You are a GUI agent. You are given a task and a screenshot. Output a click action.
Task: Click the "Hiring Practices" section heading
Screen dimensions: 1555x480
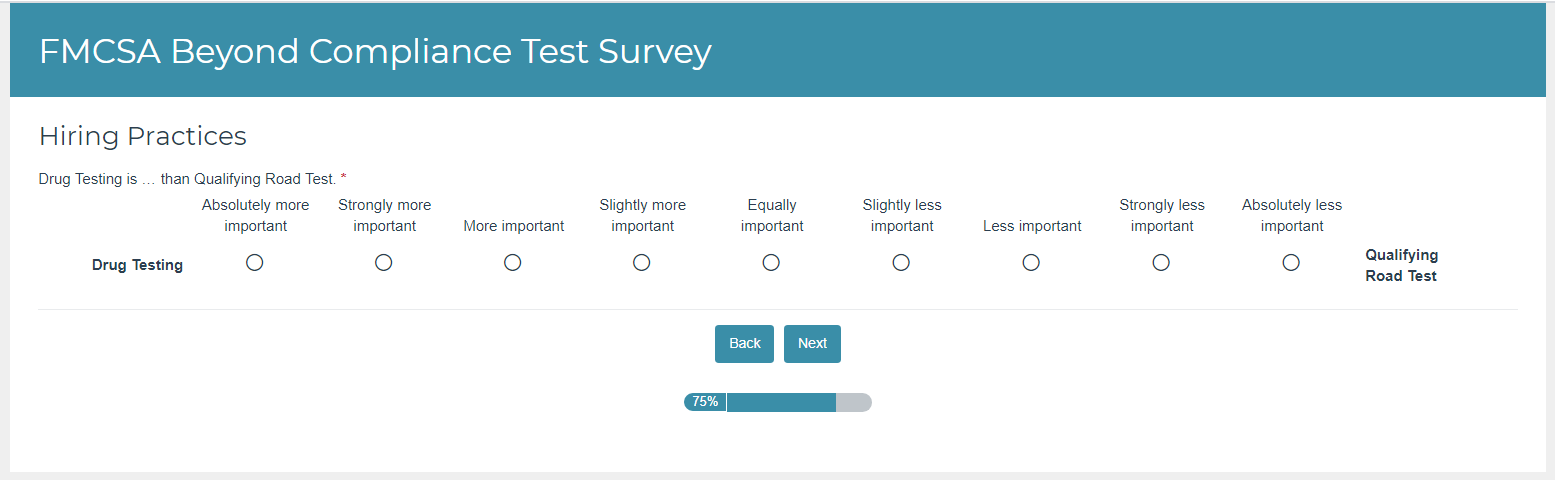pos(142,136)
